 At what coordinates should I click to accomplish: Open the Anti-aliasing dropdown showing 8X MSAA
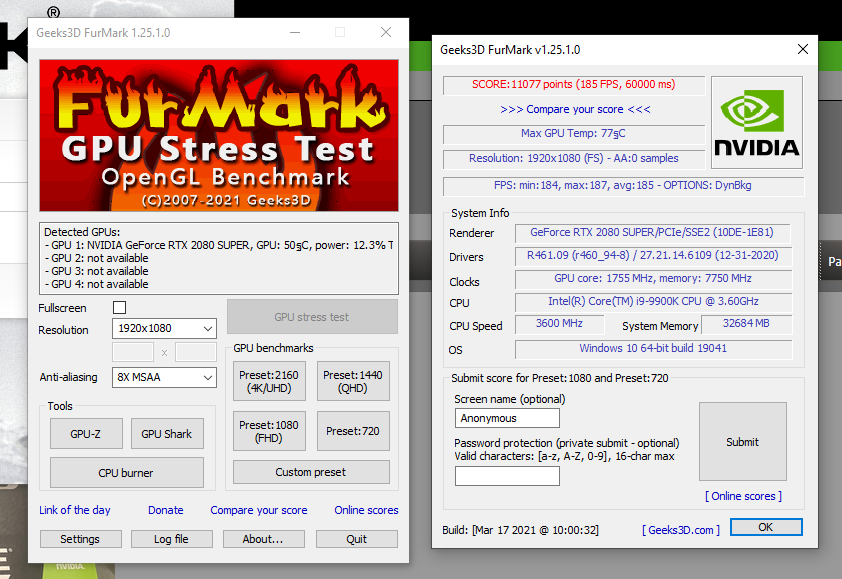click(164, 377)
